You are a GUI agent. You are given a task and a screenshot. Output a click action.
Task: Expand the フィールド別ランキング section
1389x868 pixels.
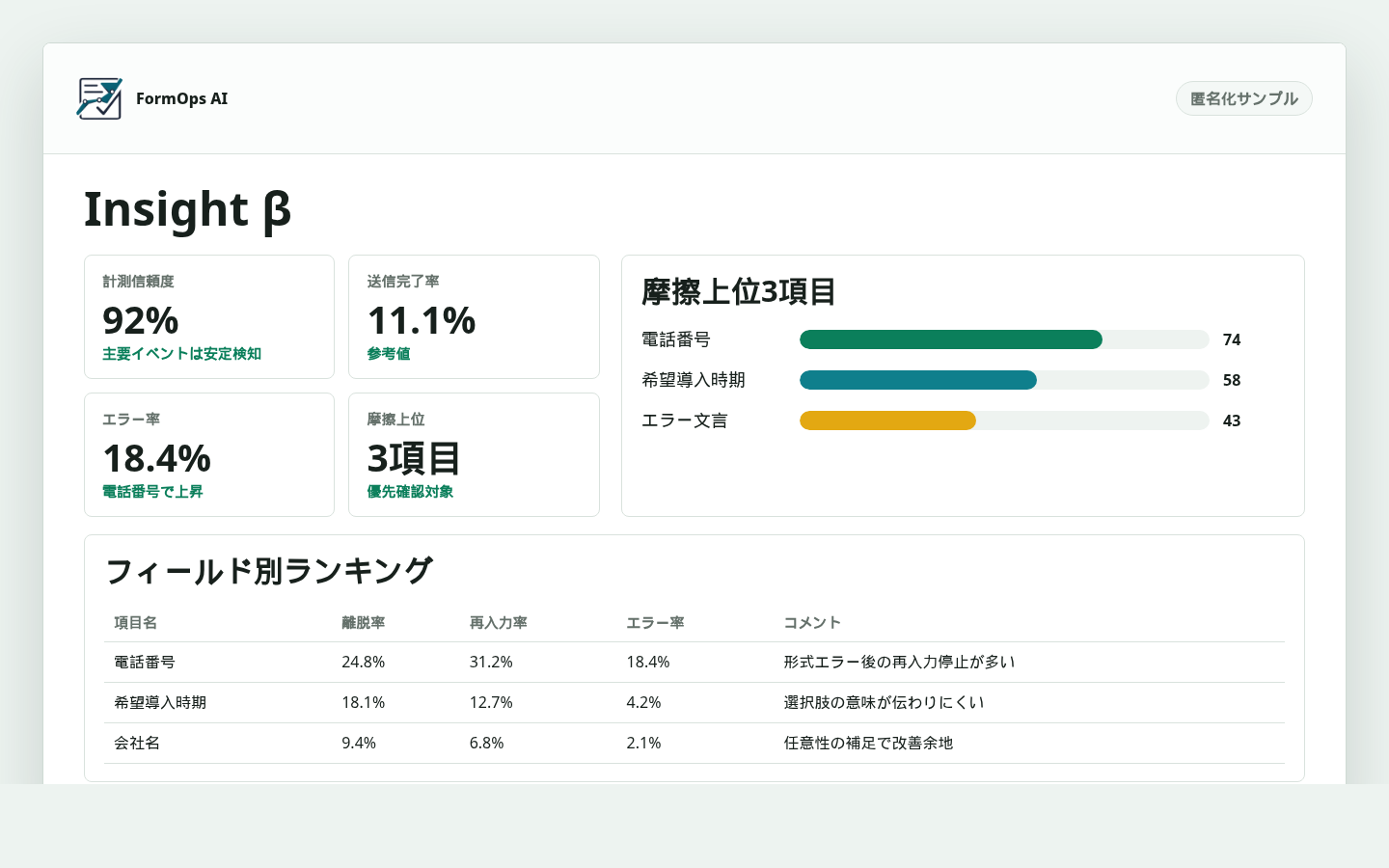[270, 571]
